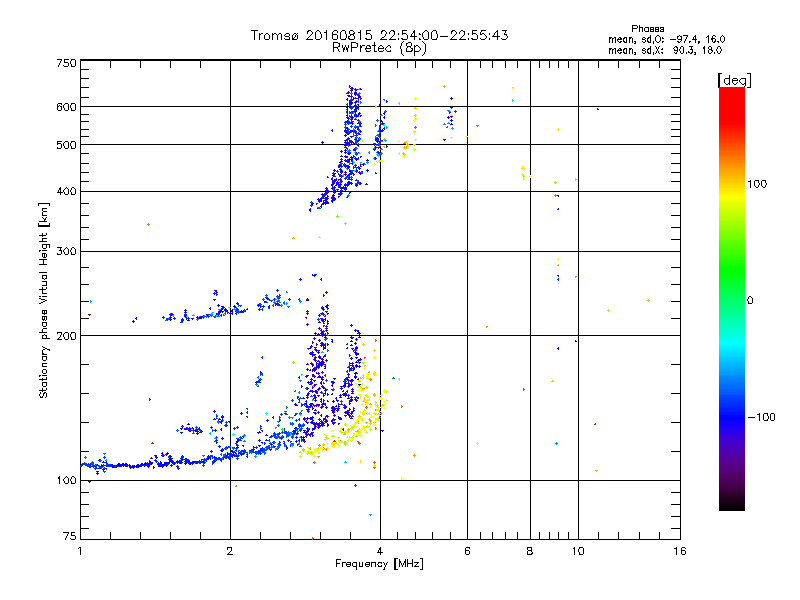Viewport: 800px width, 600px height.
Task: Click the y-axis tick label '600'
Action: [x=66, y=107]
